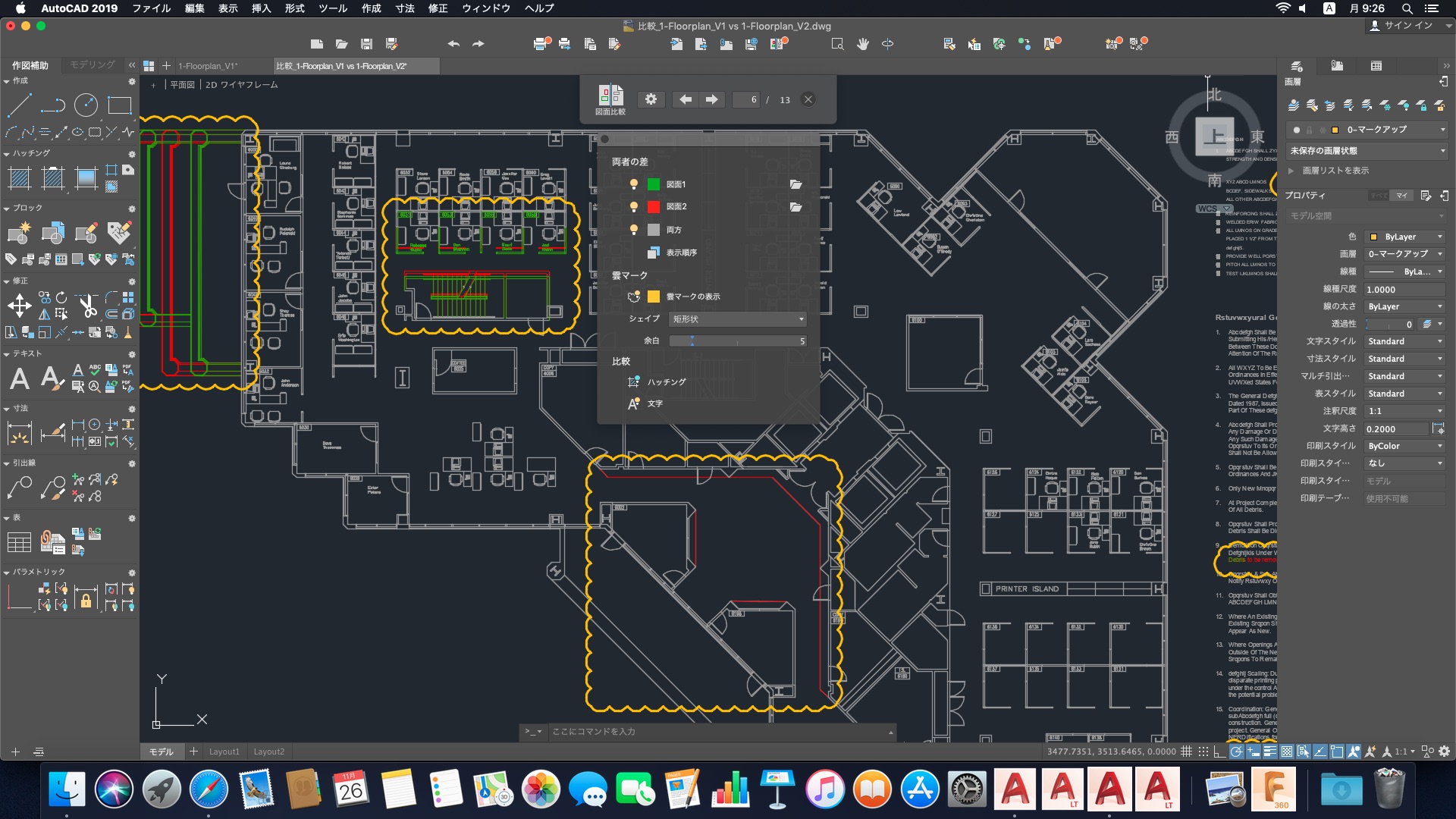The image size is (1456, 819).
Task: Switch to the Layout1 tab
Action: 224,751
